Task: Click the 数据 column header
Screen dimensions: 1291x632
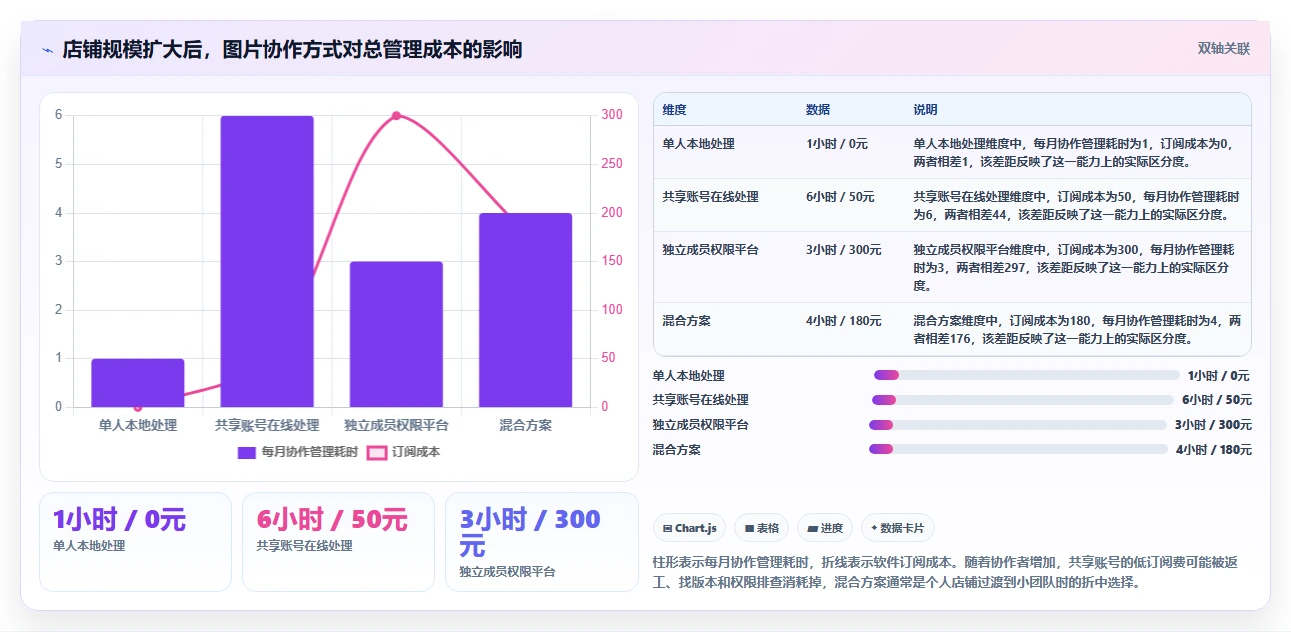Action: click(x=818, y=110)
